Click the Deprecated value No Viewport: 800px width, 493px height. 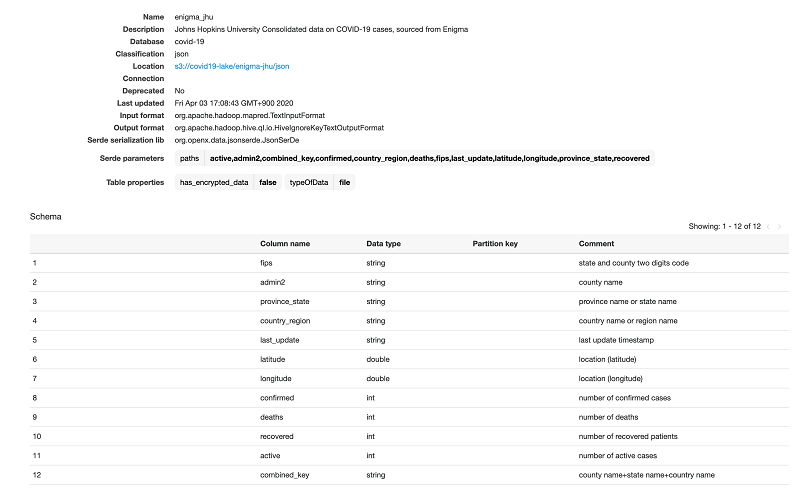click(x=180, y=91)
